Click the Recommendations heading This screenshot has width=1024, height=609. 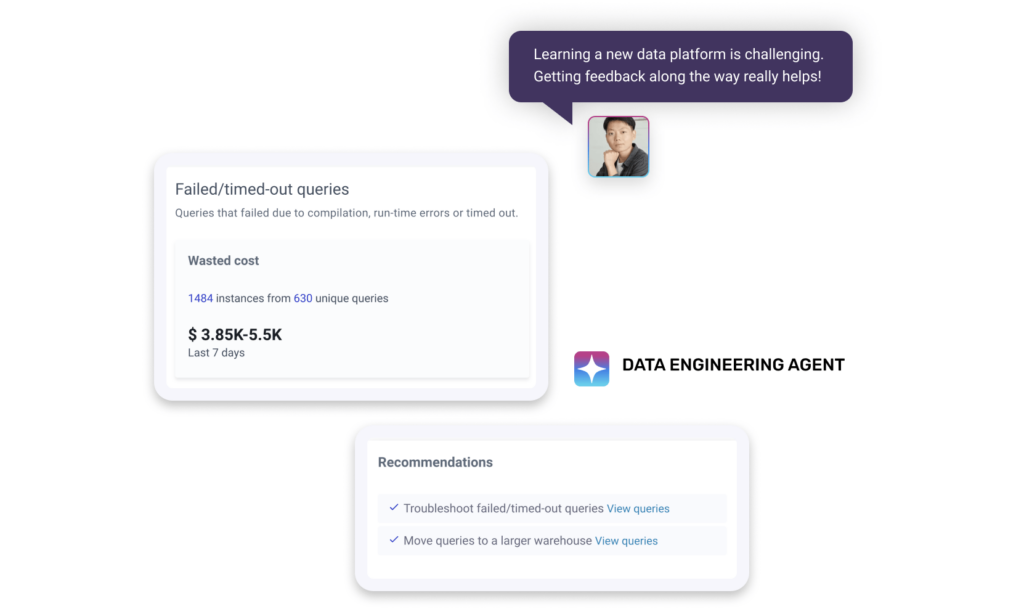click(x=435, y=462)
